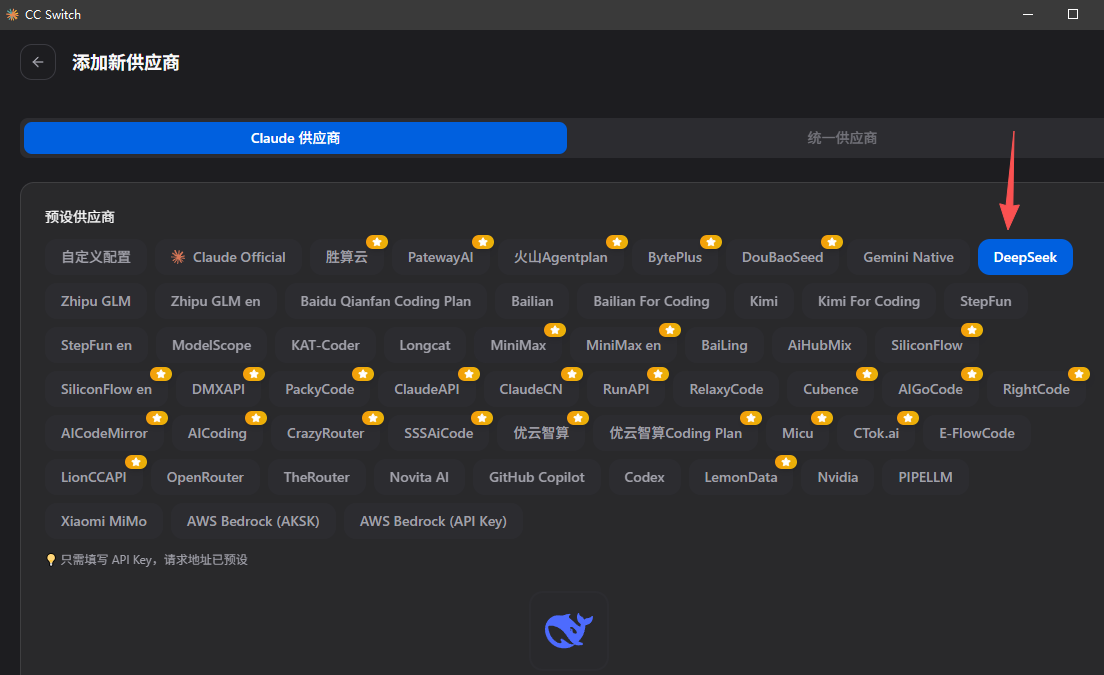
Task: Pick the PackyCode provider
Action: click(320, 389)
